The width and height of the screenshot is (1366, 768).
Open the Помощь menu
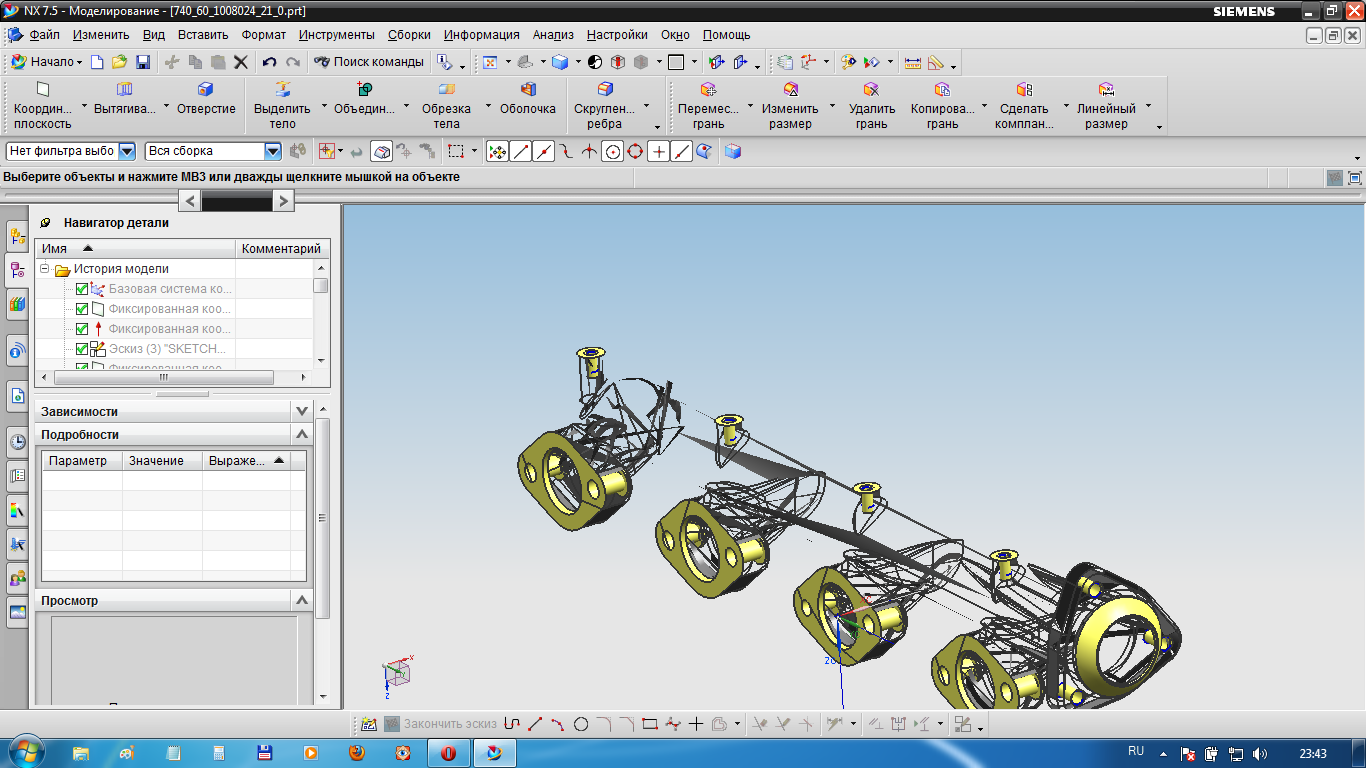726,34
